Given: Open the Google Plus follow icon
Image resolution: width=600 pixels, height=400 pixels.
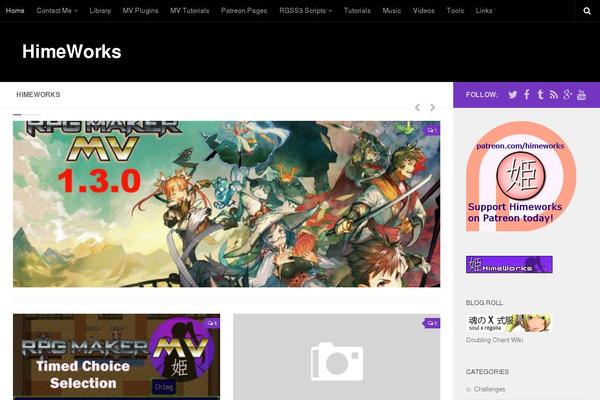Looking at the screenshot, I should click(x=567, y=95).
